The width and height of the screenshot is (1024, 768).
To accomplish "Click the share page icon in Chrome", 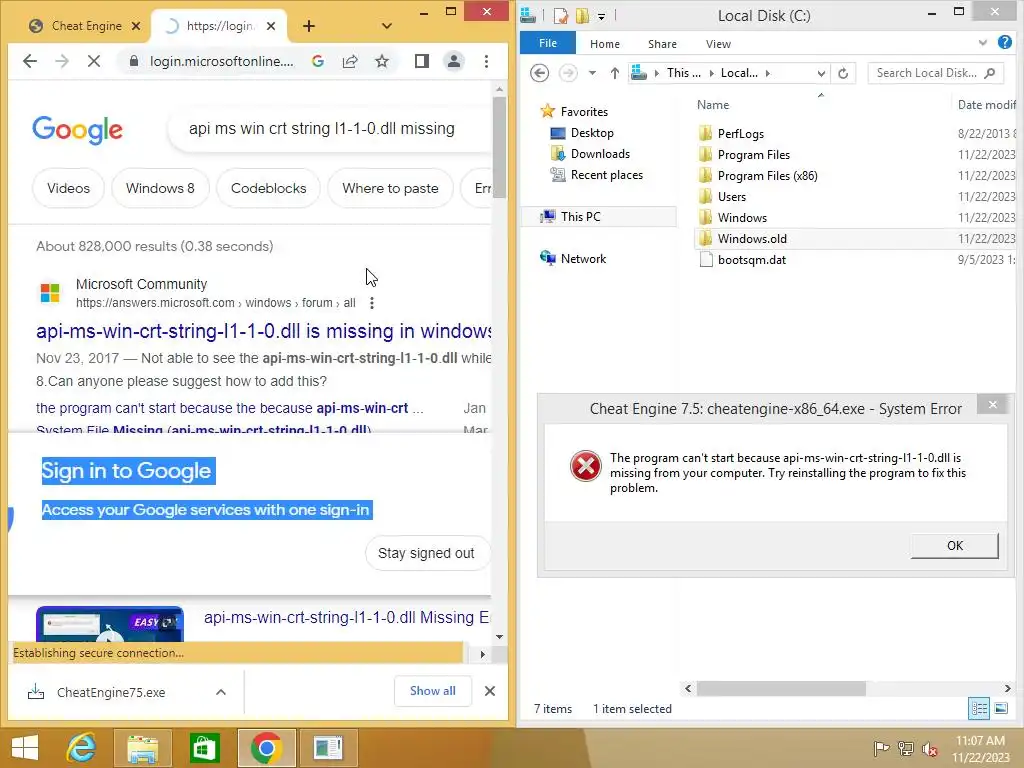I will click(x=350, y=61).
